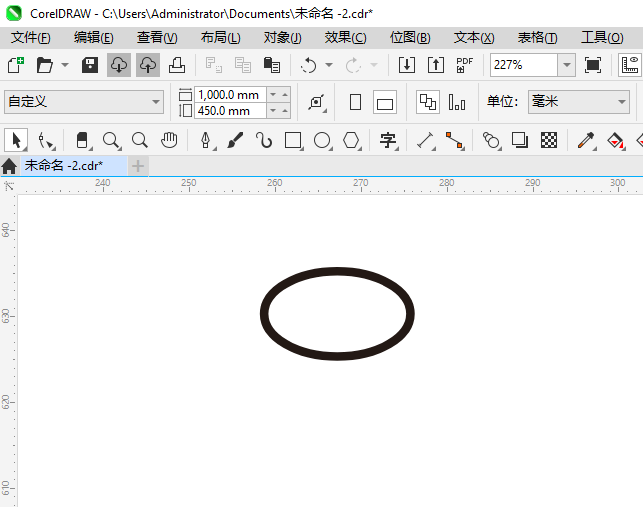Select the Interactive Fill bucket tool
The image size is (643, 507).
click(x=616, y=140)
